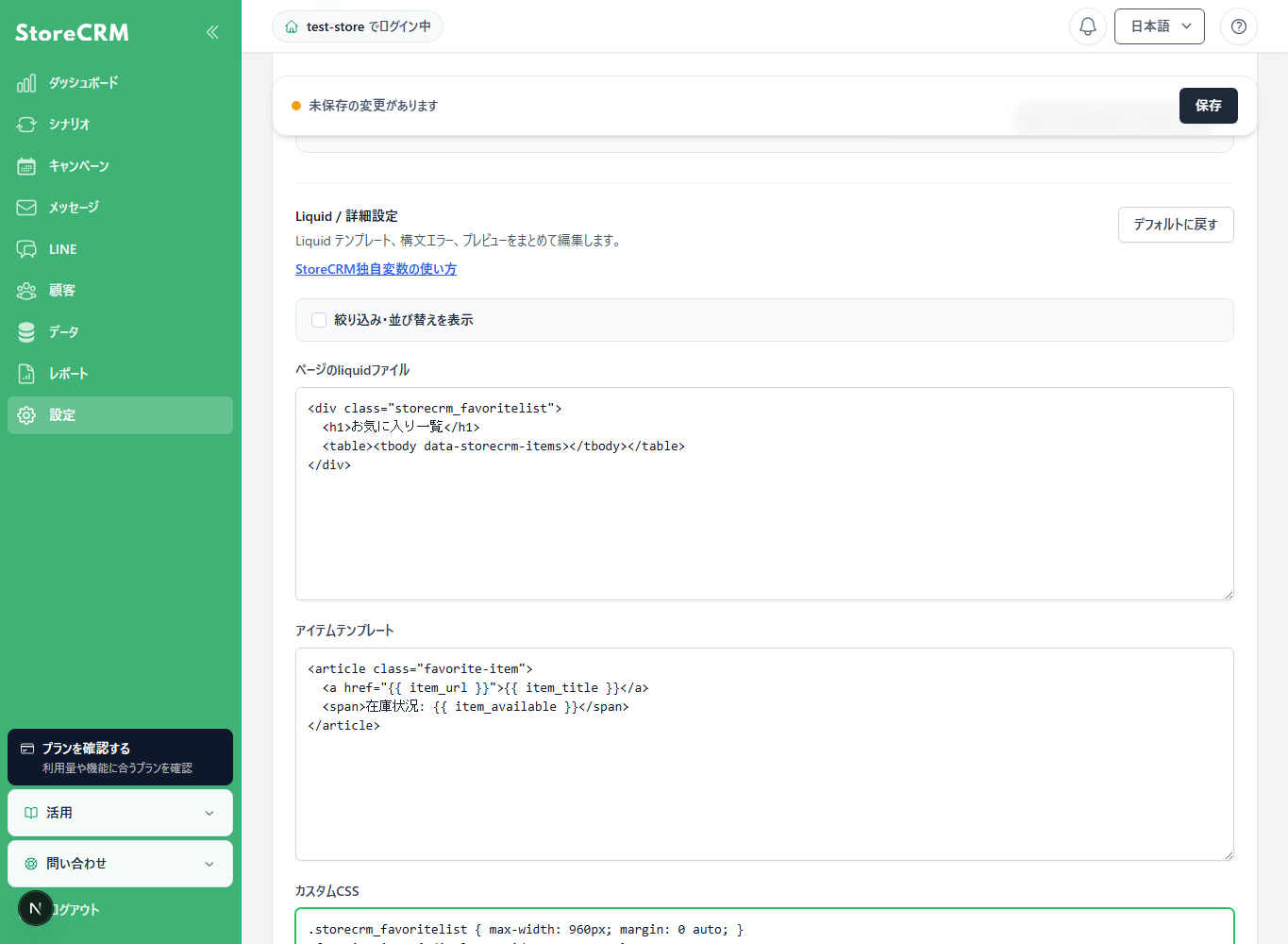Click the card icon in プランを確認する
Screen dimensions: 1288x944
(x=27, y=749)
